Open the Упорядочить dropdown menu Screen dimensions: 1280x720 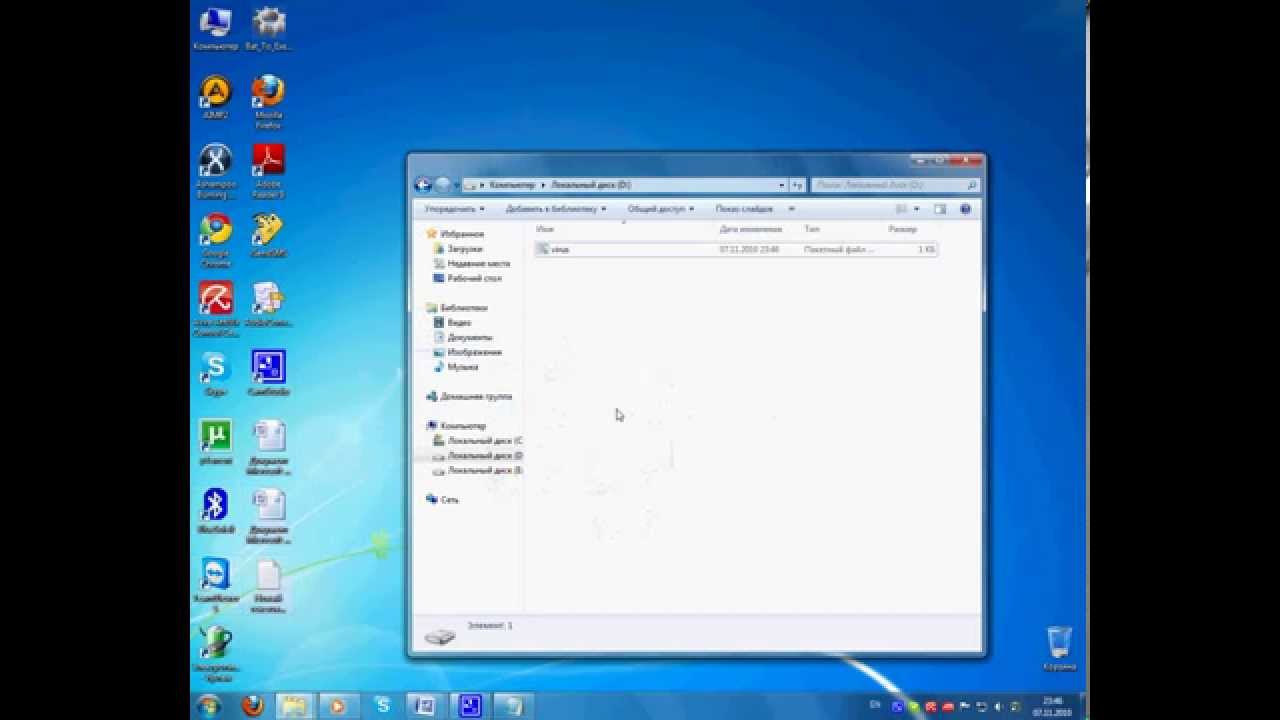click(x=454, y=209)
